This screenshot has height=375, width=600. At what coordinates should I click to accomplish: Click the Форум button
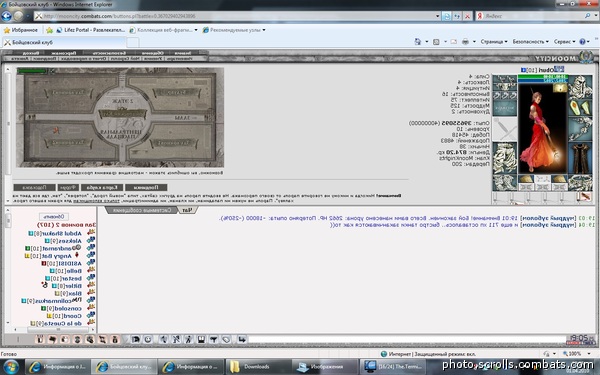point(68,188)
